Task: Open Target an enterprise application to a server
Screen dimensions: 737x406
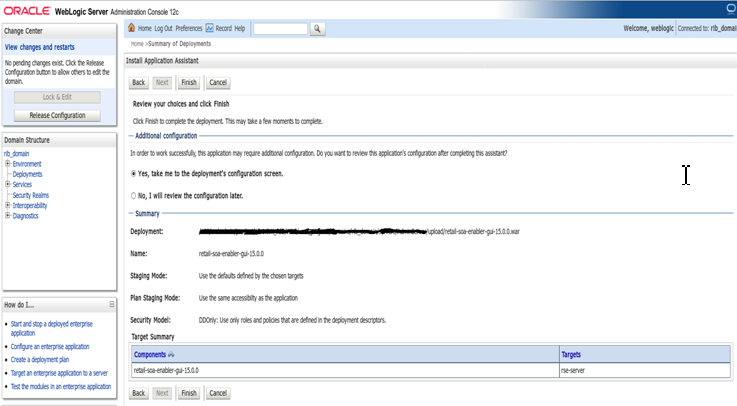Action: point(59,373)
